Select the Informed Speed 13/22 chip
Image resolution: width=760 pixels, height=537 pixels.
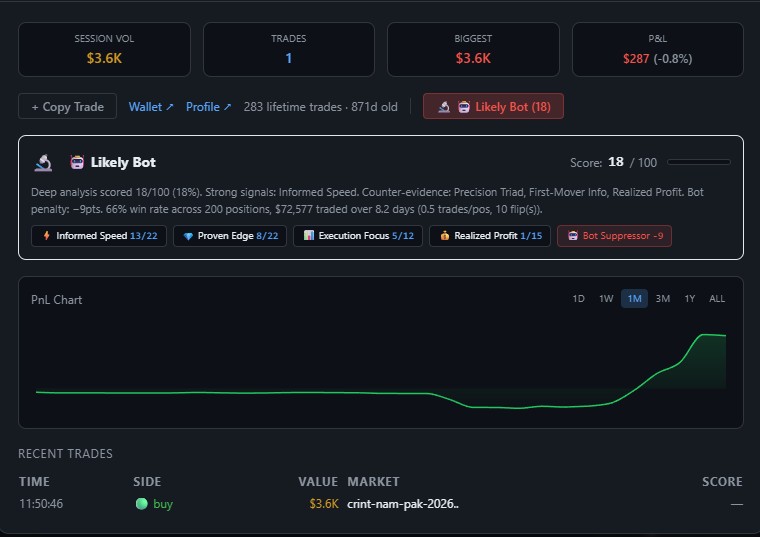99,236
